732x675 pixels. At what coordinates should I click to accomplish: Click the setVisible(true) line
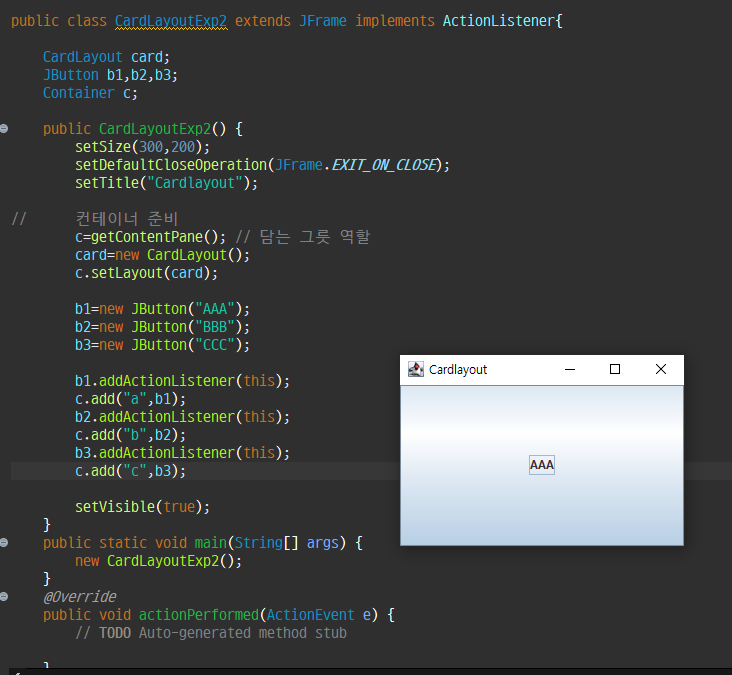tap(142, 507)
